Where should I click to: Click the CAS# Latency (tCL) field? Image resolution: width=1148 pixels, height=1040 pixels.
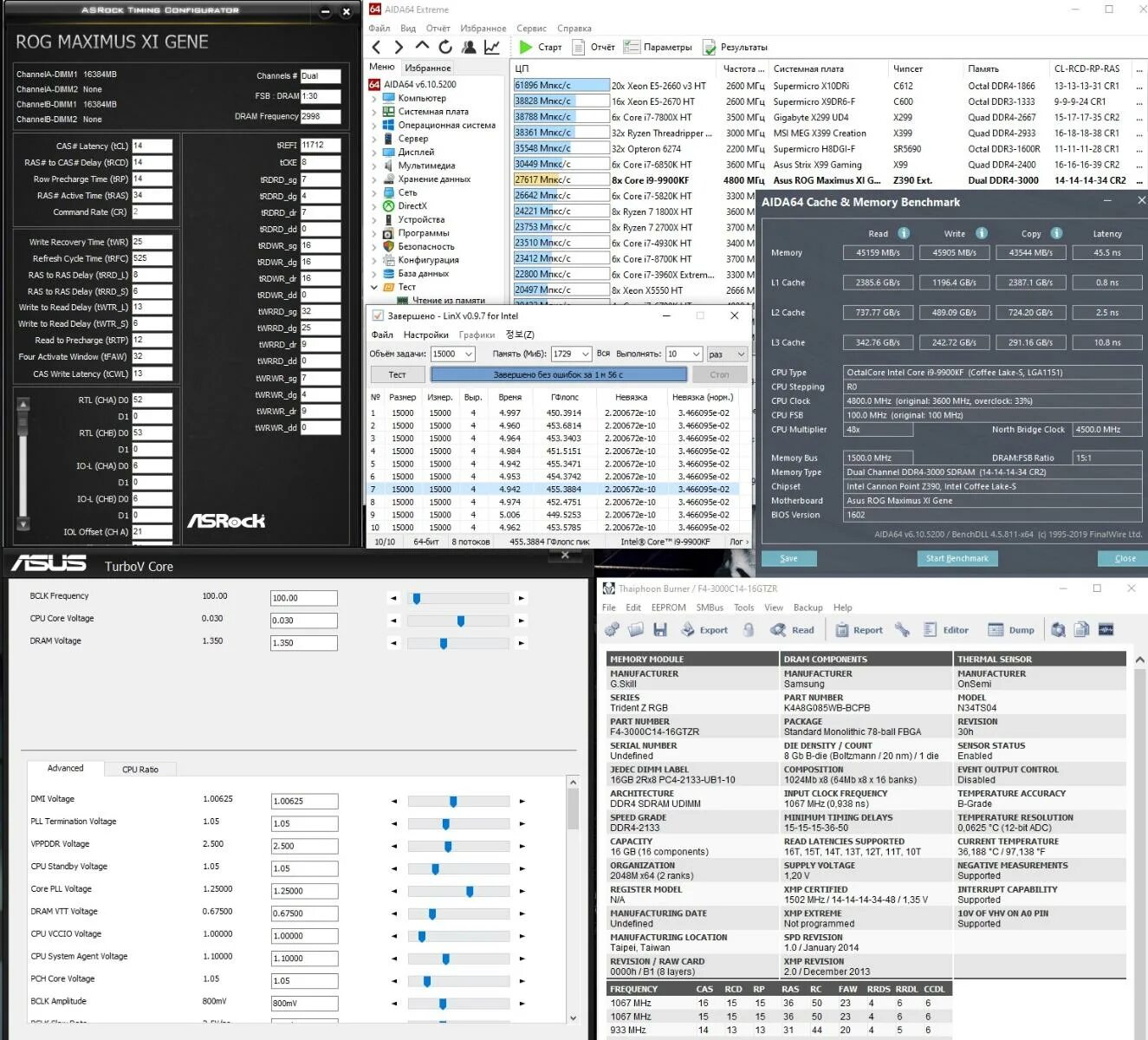pos(152,146)
